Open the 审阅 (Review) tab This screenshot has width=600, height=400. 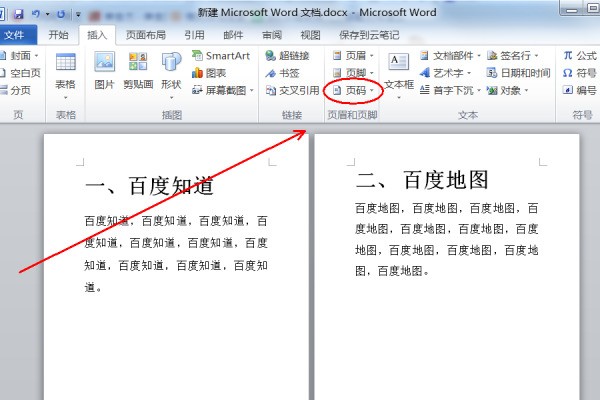point(272,35)
